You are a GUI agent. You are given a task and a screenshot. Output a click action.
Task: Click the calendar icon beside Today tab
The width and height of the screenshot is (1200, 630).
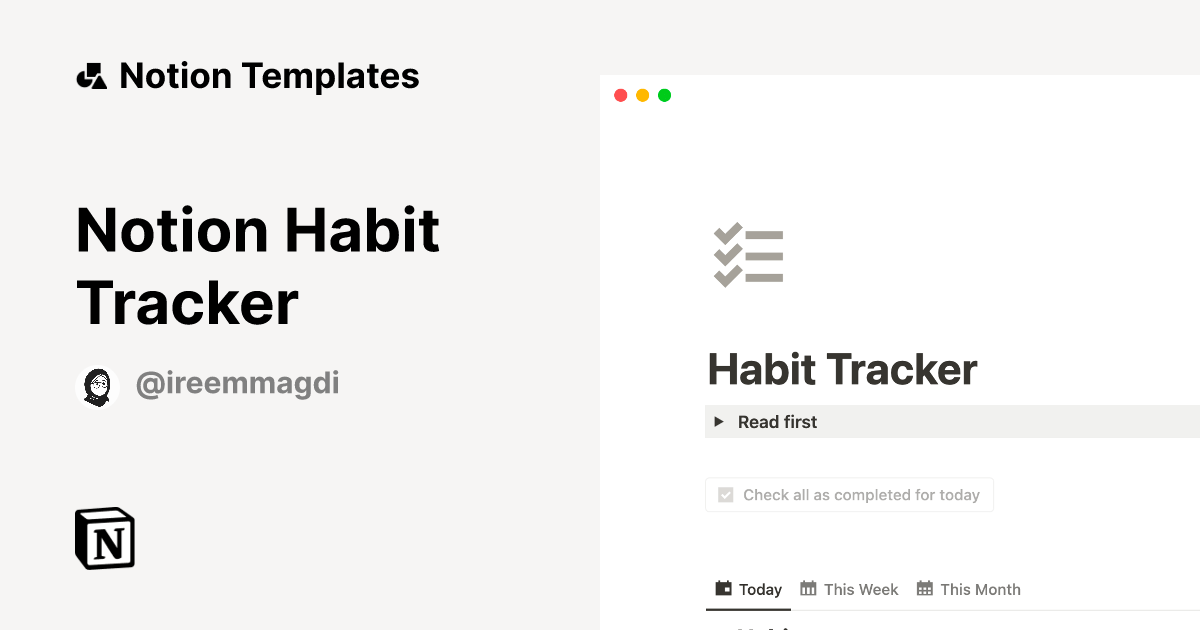point(722,589)
